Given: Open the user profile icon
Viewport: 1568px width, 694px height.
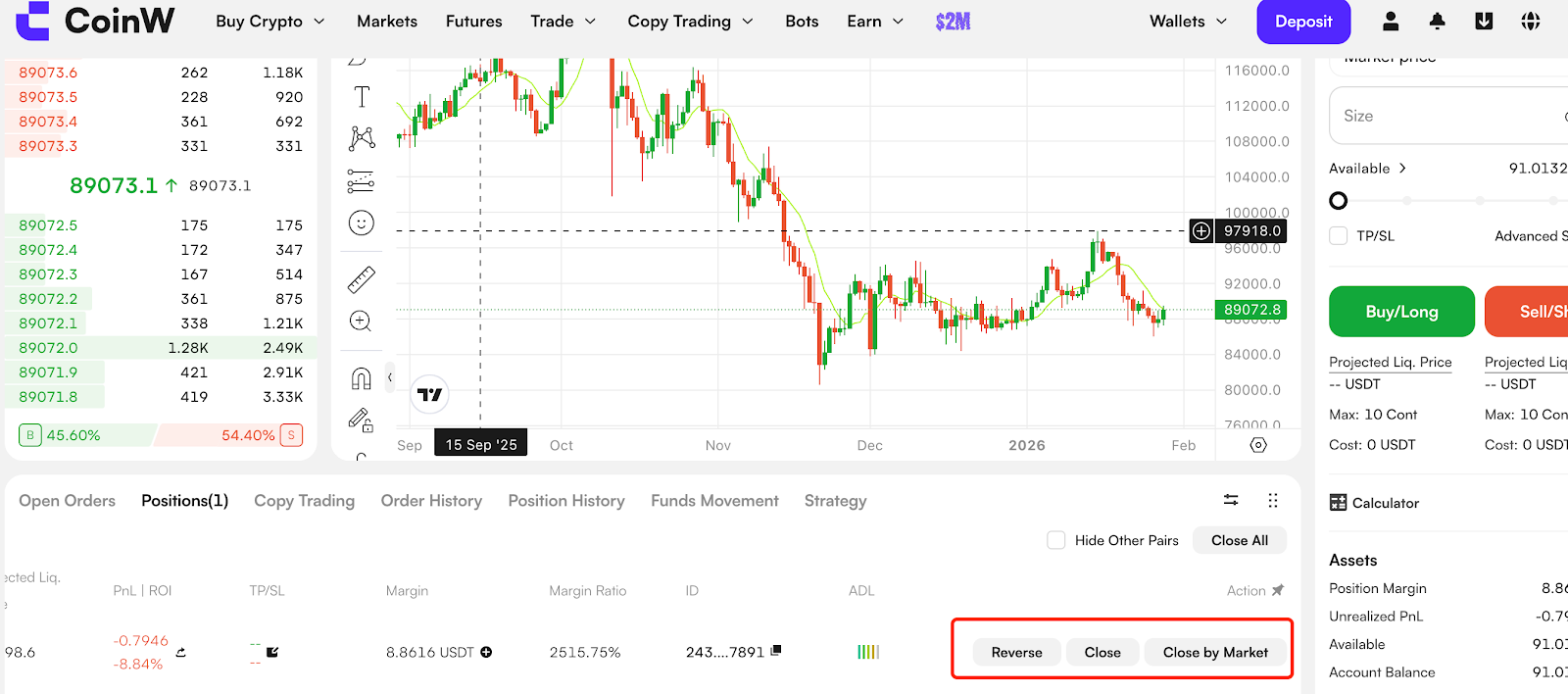Looking at the screenshot, I should click(x=1391, y=22).
